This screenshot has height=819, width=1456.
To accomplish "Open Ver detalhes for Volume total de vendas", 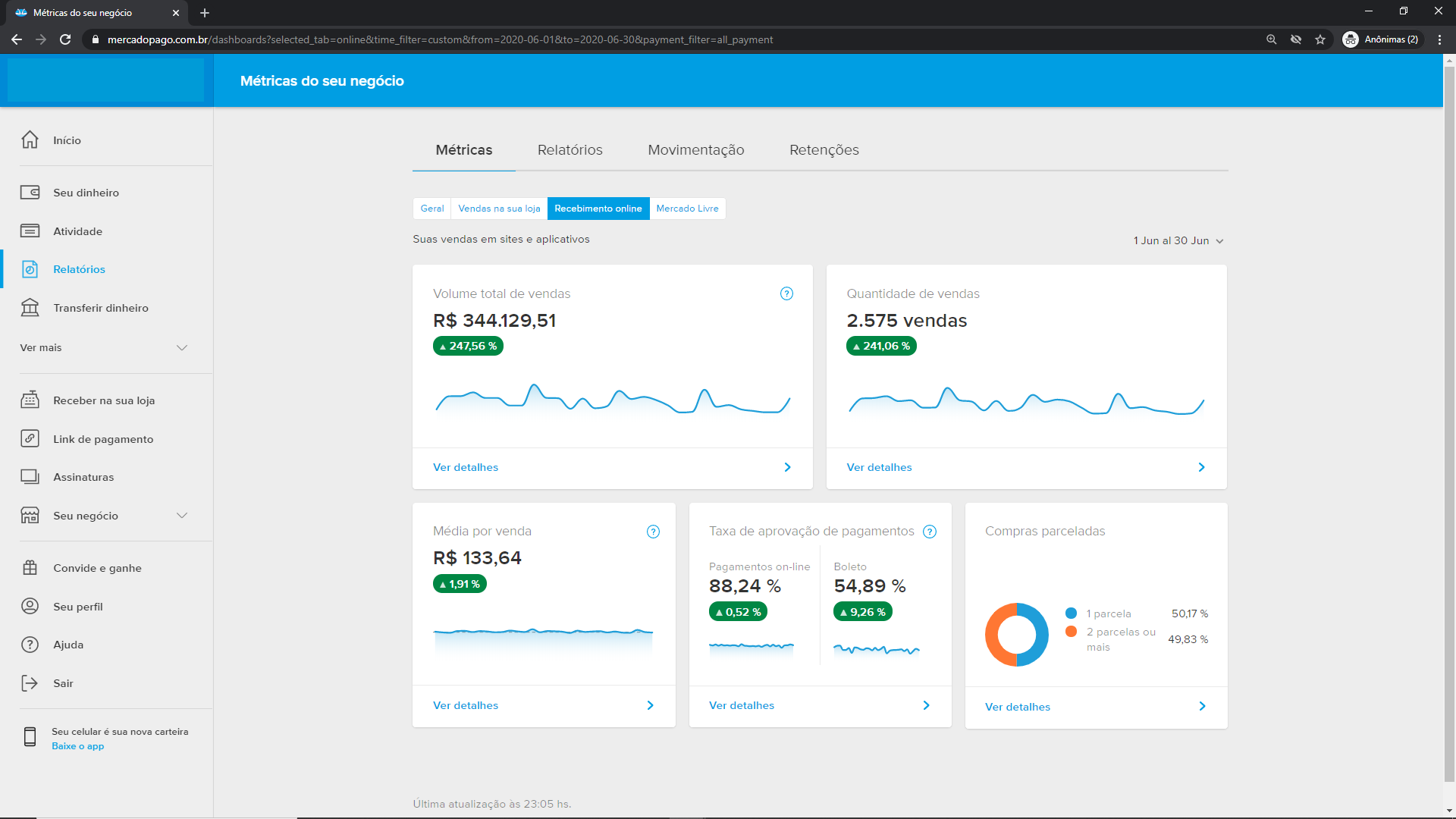I will [466, 467].
